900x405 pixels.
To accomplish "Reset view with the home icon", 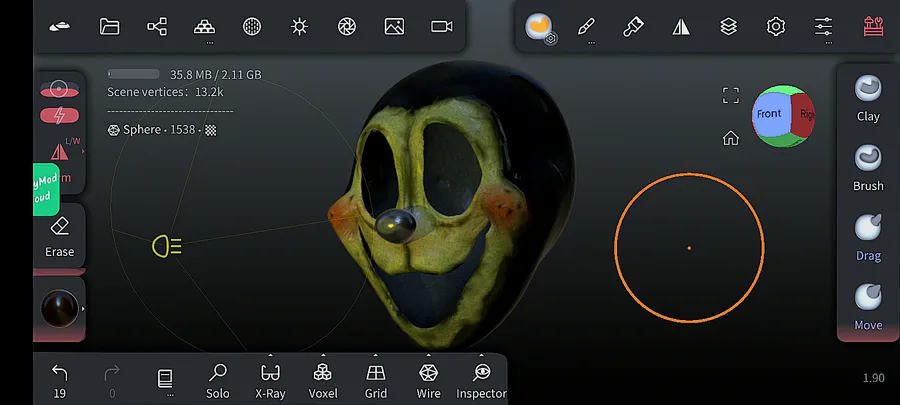I will (x=731, y=138).
